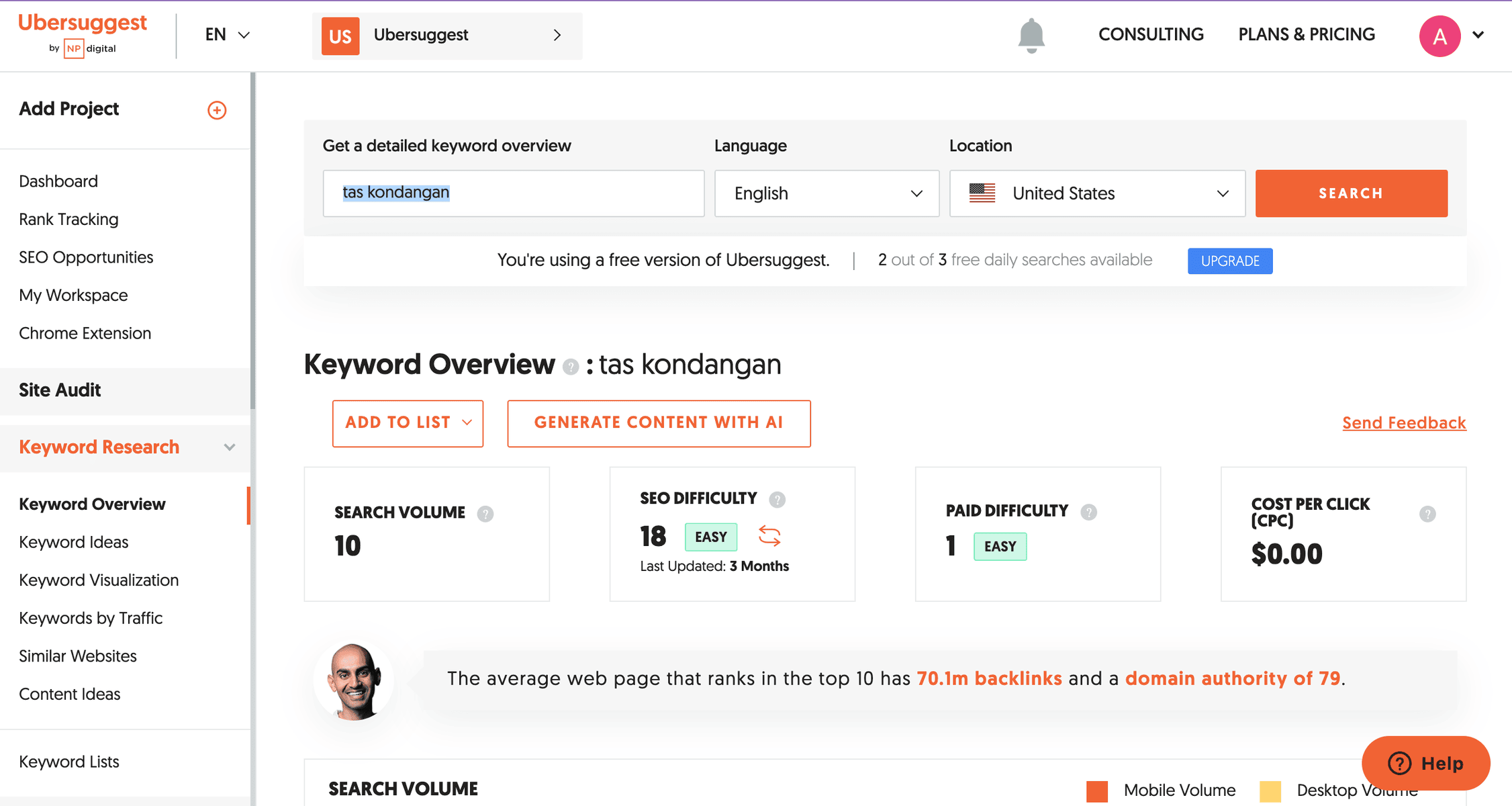Select Keyword Ideas in sidebar
This screenshot has width=1512, height=806.
(74, 543)
